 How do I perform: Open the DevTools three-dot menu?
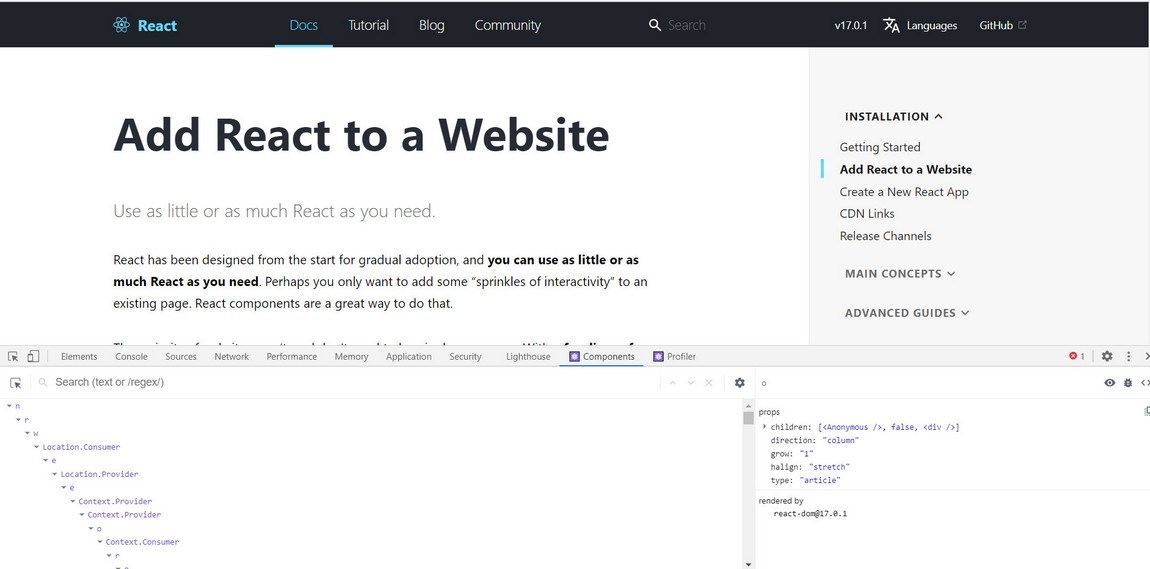click(x=1129, y=356)
